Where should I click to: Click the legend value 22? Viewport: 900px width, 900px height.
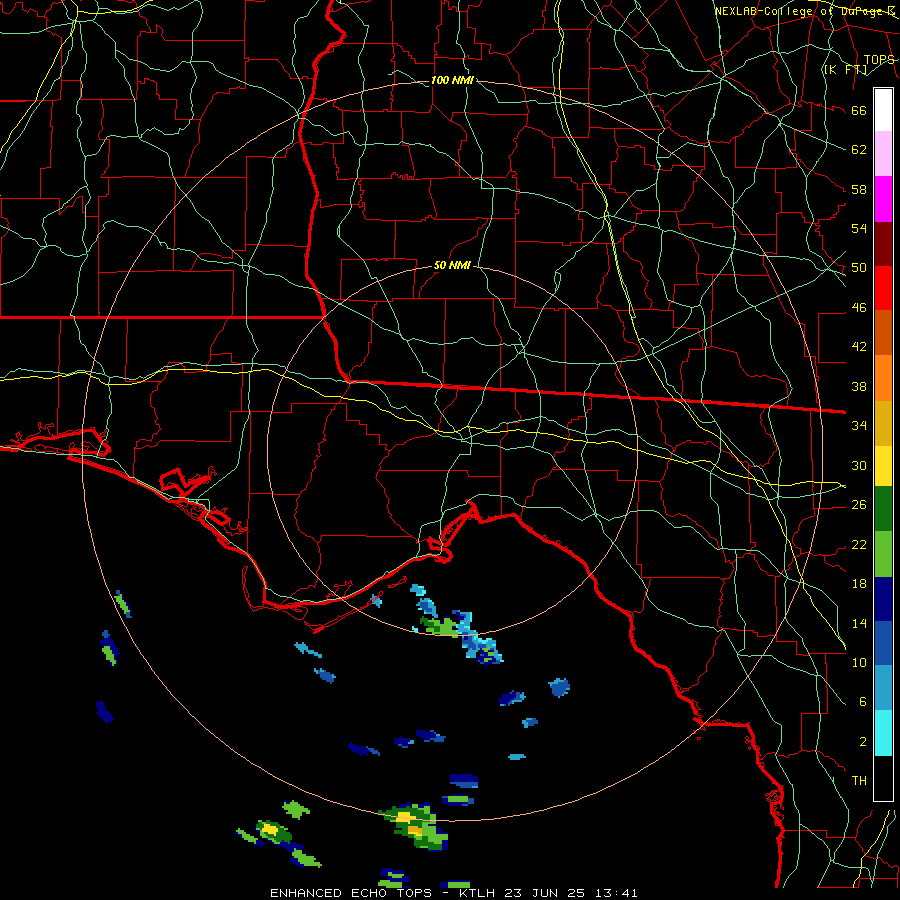point(859,544)
